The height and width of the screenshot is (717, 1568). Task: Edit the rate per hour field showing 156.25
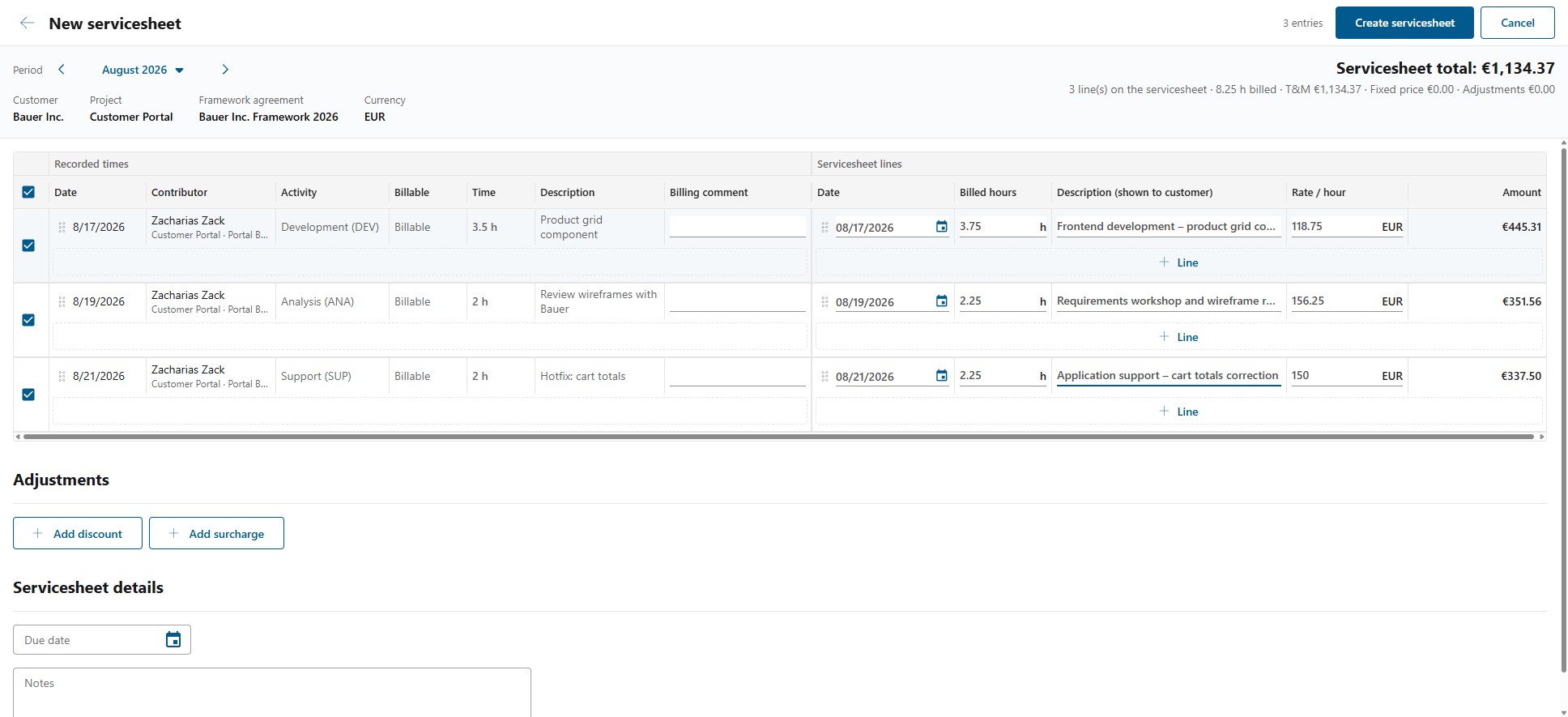click(1347, 301)
